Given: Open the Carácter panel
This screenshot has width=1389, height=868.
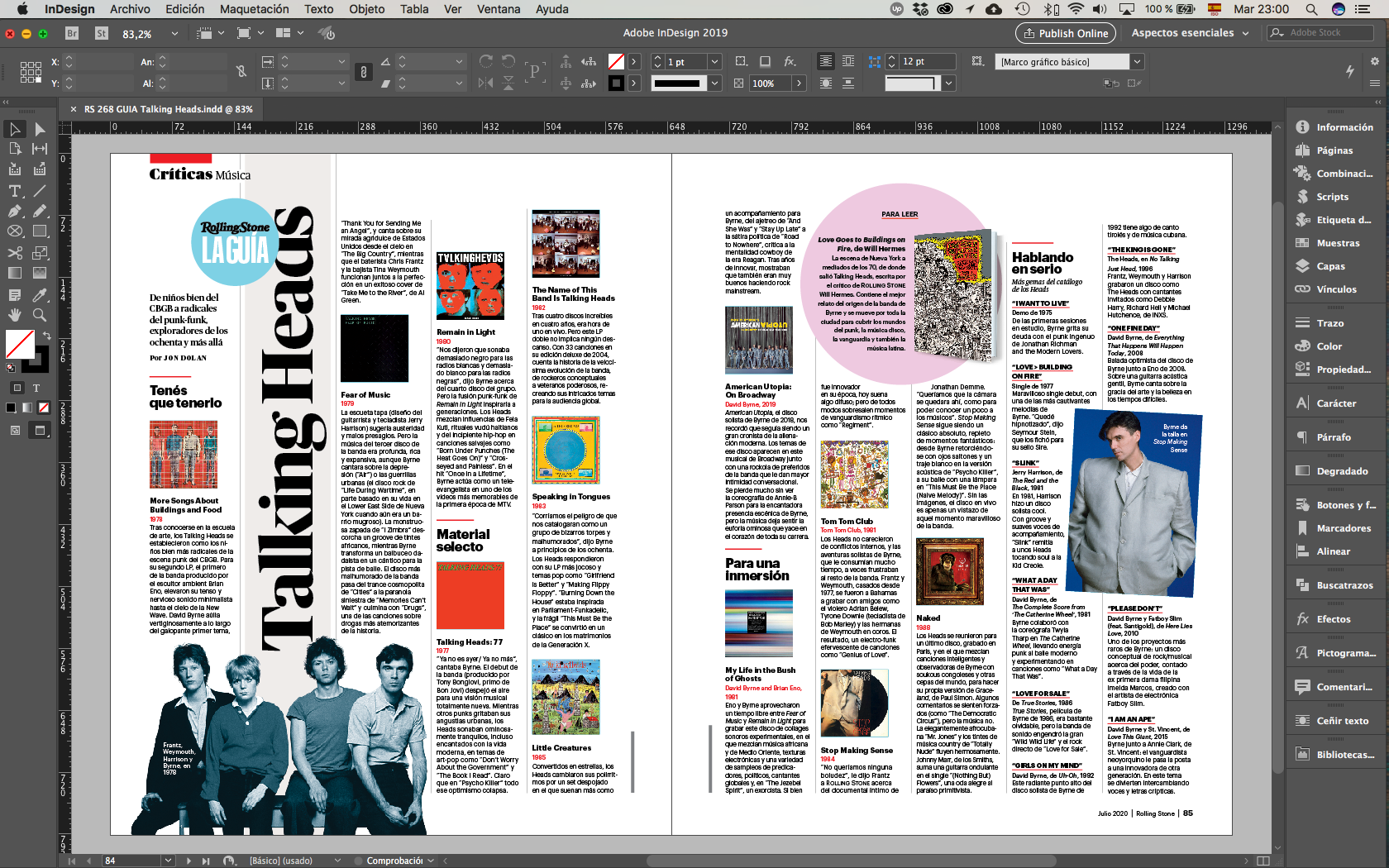Looking at the screenshot, I should pos(1336,403).
